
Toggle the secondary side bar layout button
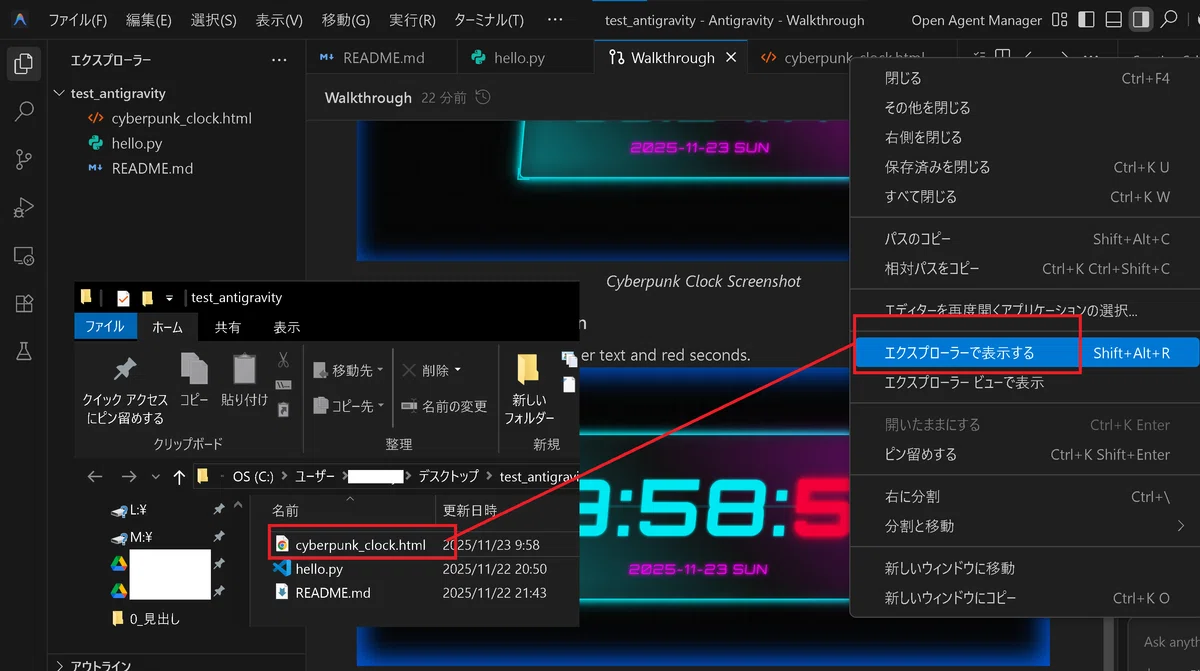click(x=1140, y=19)
